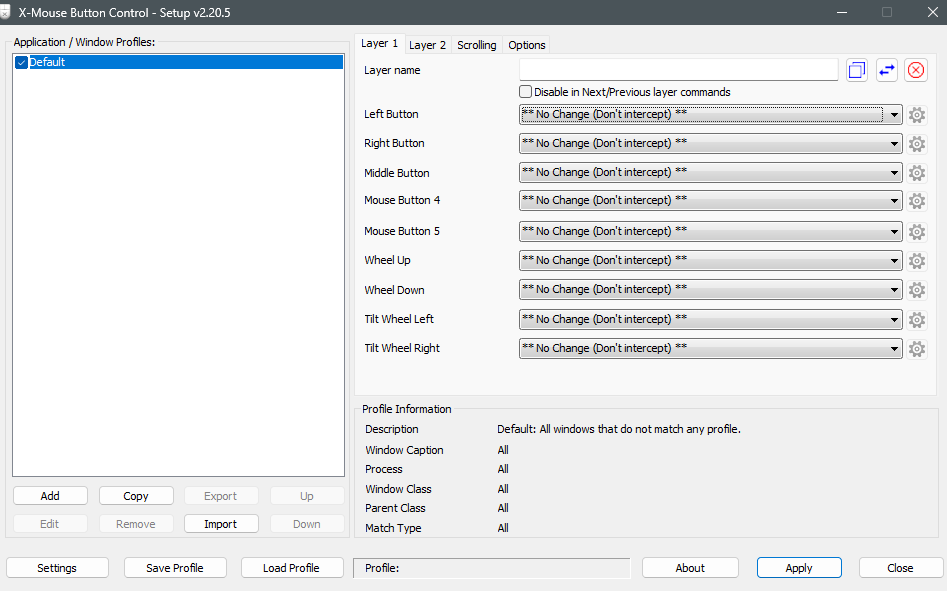Screen dimensions: 947x591
Task: Open Middle Button settings gear
Action: pos(917,173)
